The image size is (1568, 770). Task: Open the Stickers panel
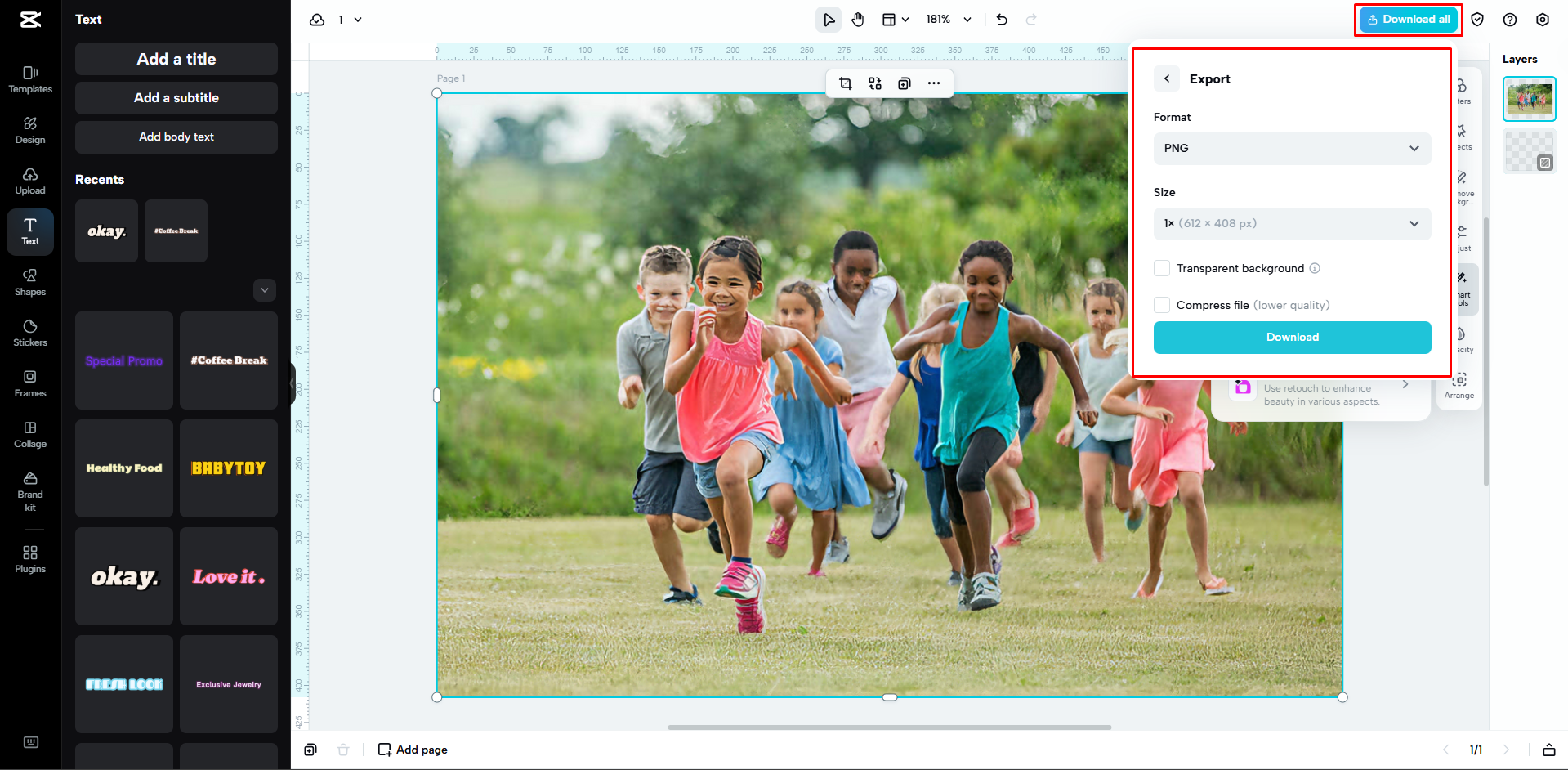[30, 334]
